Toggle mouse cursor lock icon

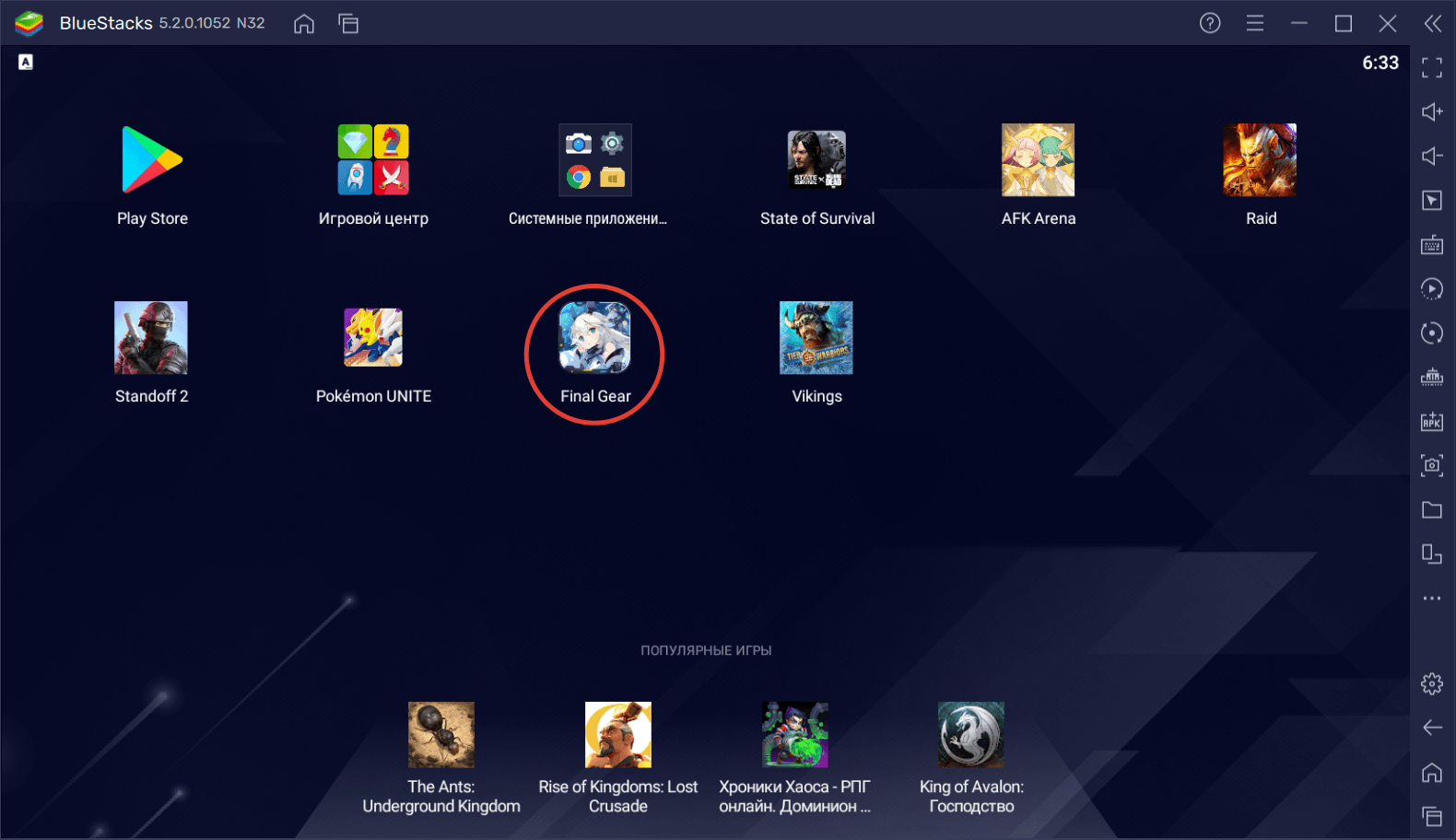[1432, 200]
